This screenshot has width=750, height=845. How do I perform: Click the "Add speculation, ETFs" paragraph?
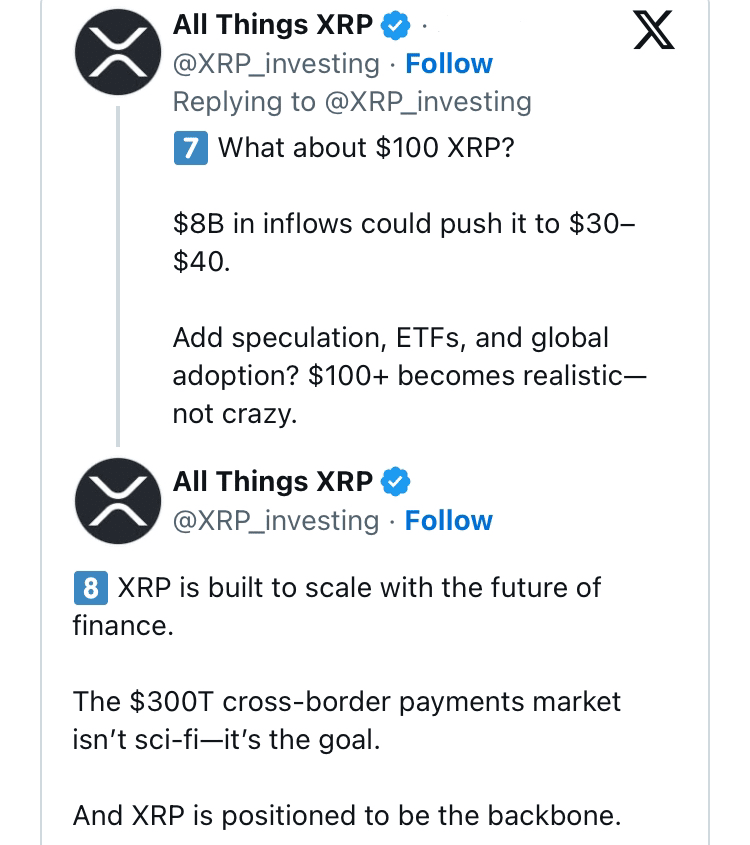[409, 375]
